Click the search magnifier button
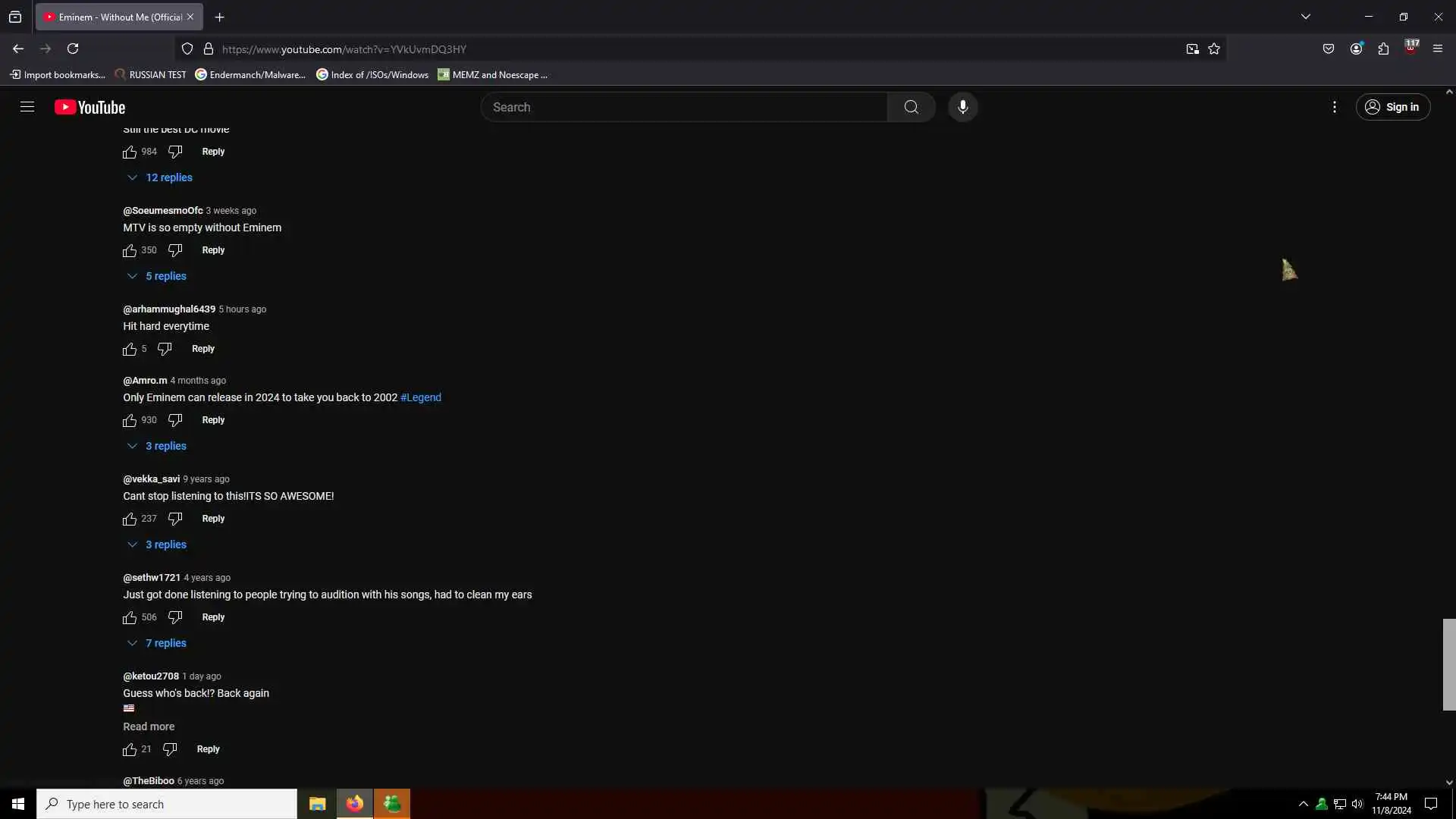 [x=911, y=107]
